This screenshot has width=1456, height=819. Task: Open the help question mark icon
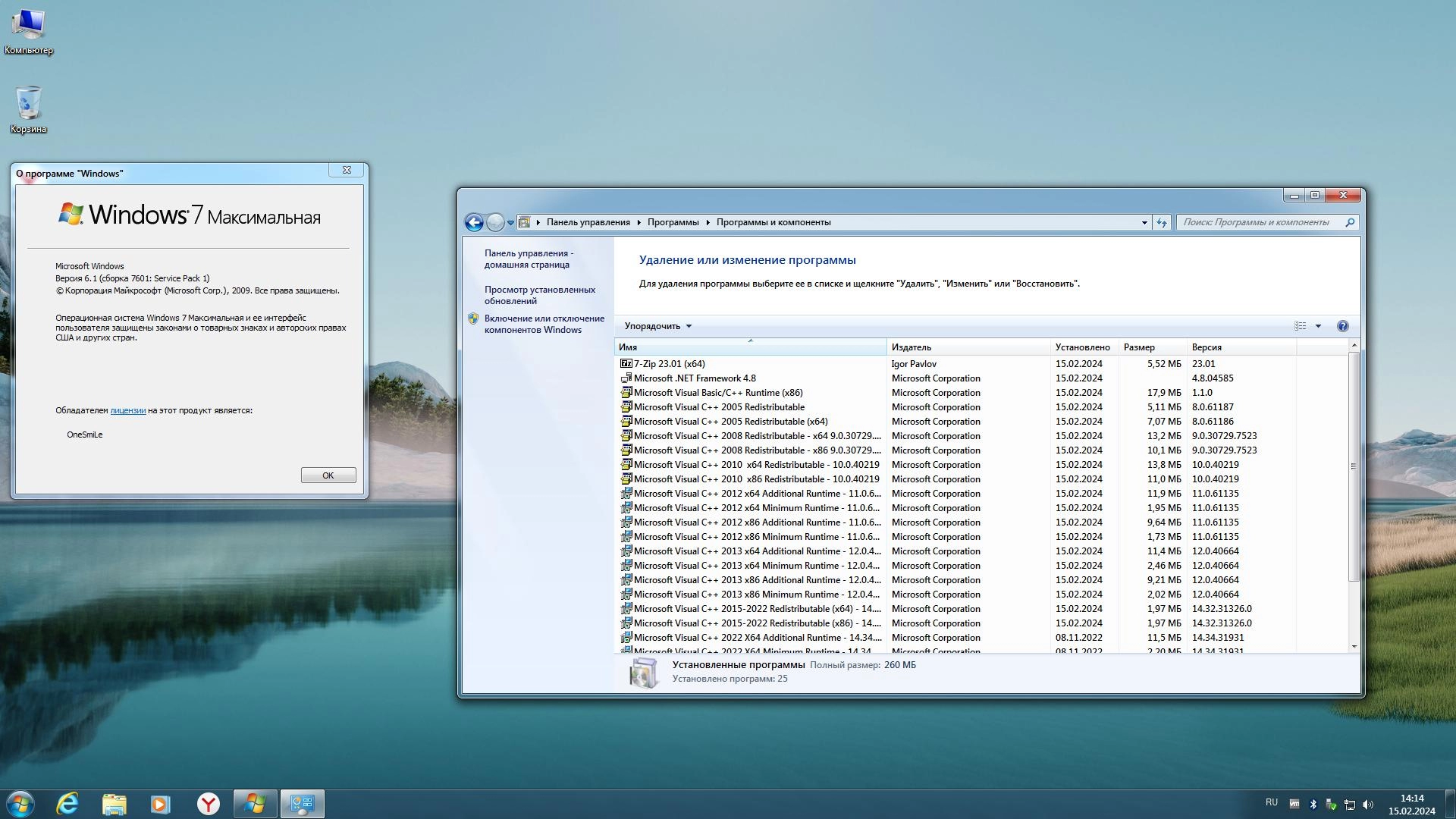tap(1342, 326)
